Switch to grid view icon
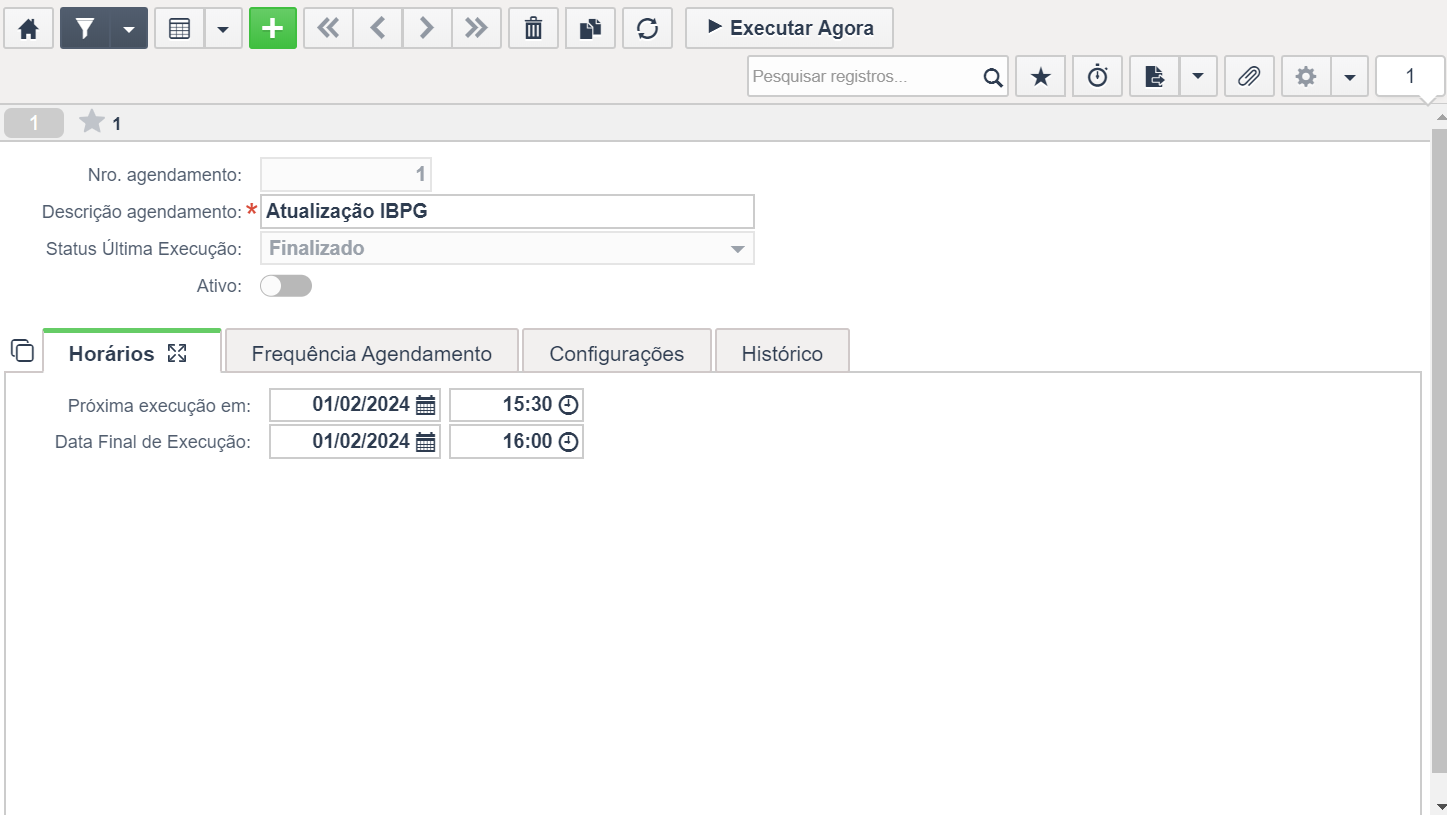Viewport: 1447px width, 815px height. point(180,28)
